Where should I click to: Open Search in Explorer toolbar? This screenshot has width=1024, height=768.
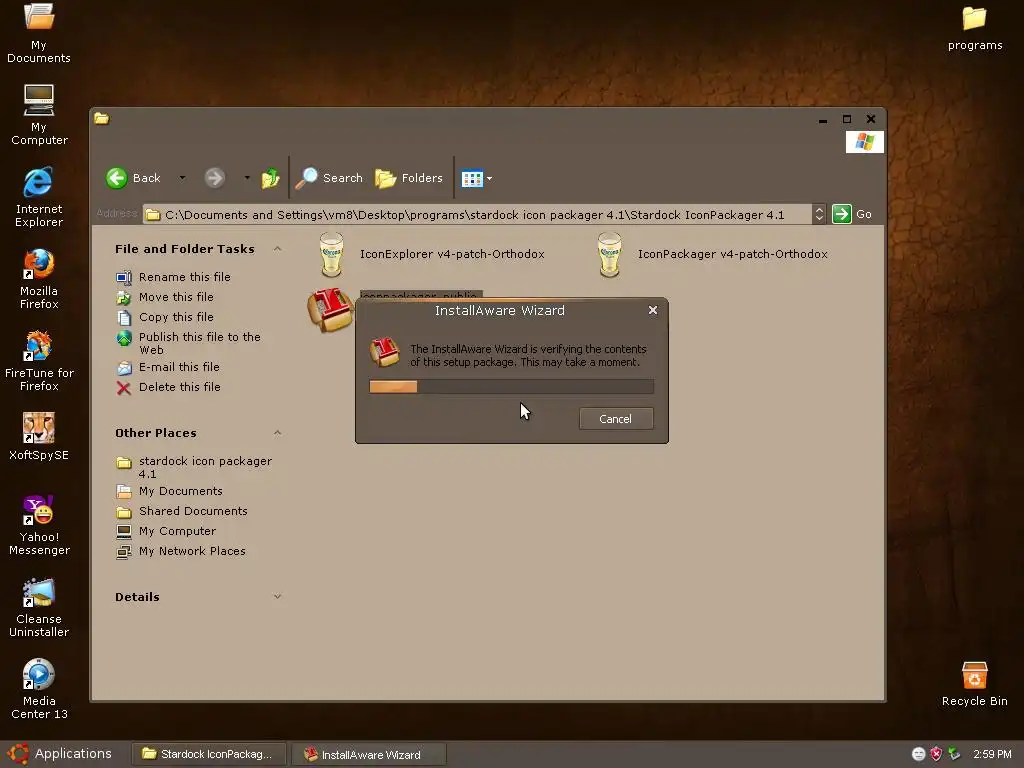(x=329, y=178)
